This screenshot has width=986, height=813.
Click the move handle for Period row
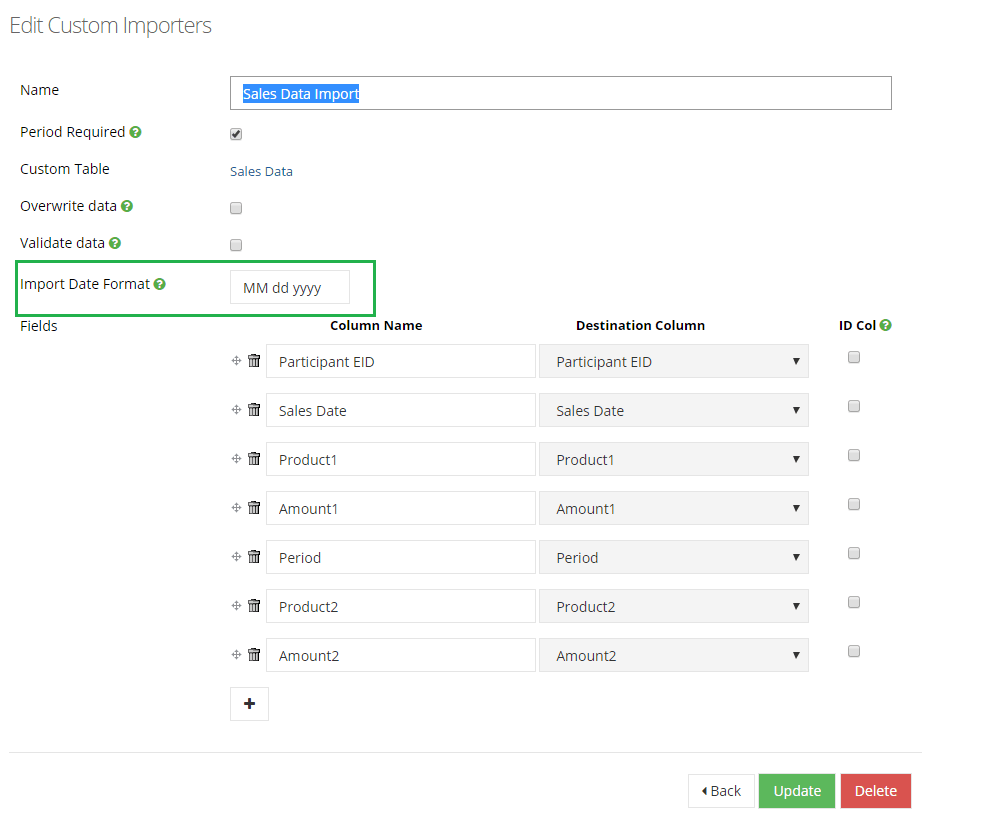(x=236, y=556)
